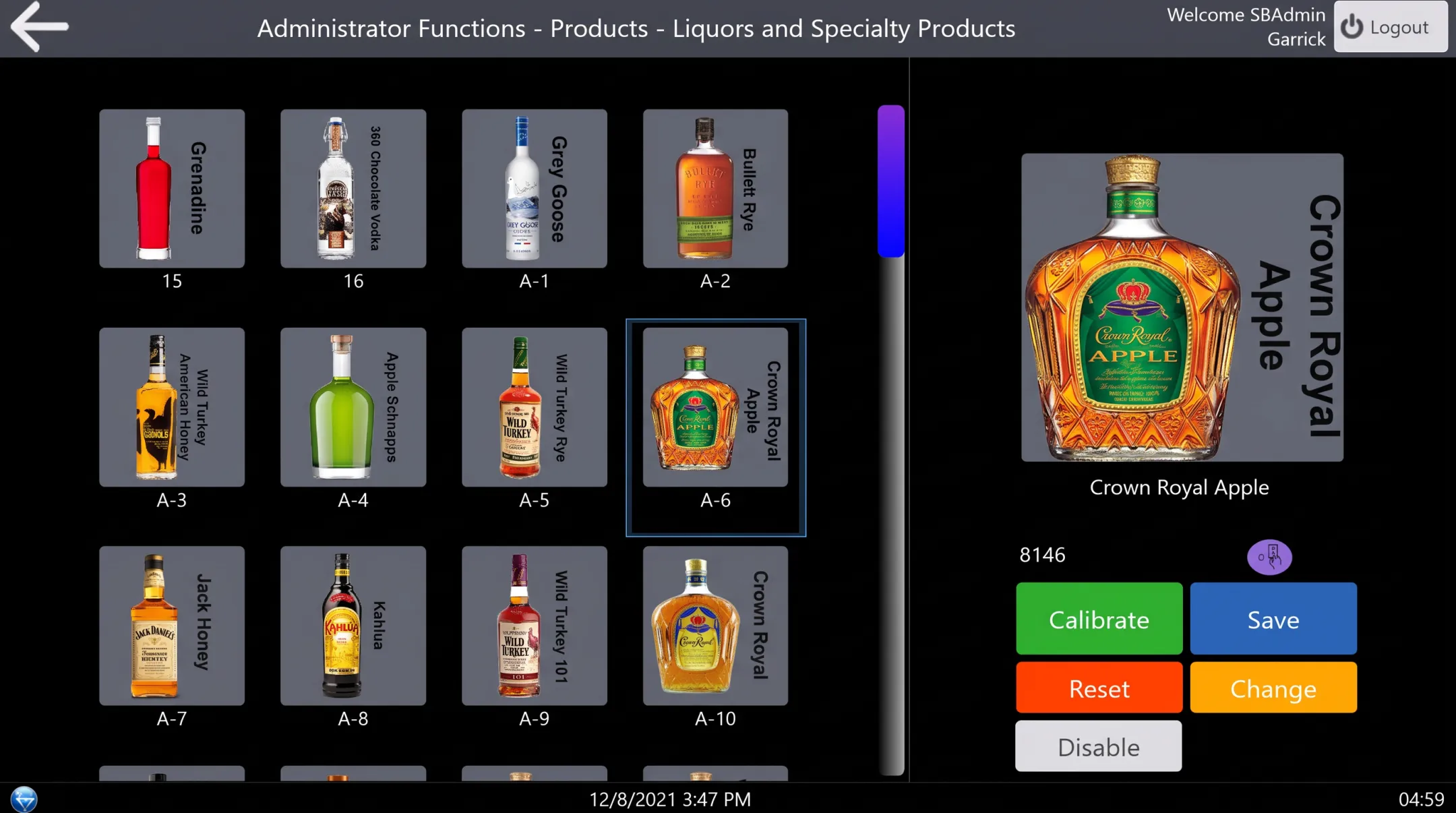Viewport: 1456px width, 813px height.
Task: Click the large Crown Royal Apple preview image
Action: click(1182, 307)
